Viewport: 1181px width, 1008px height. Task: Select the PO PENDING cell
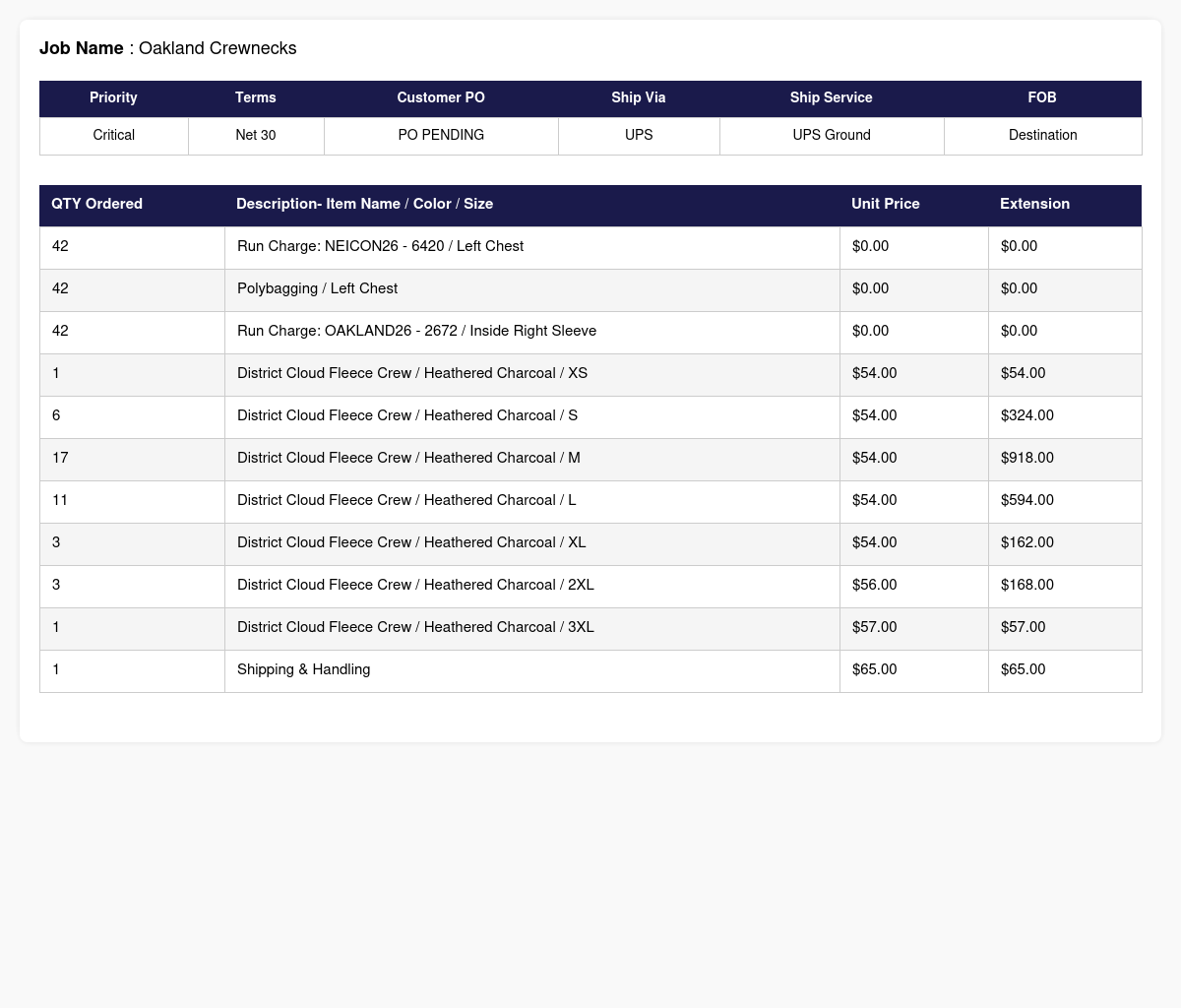click(441, 135)
